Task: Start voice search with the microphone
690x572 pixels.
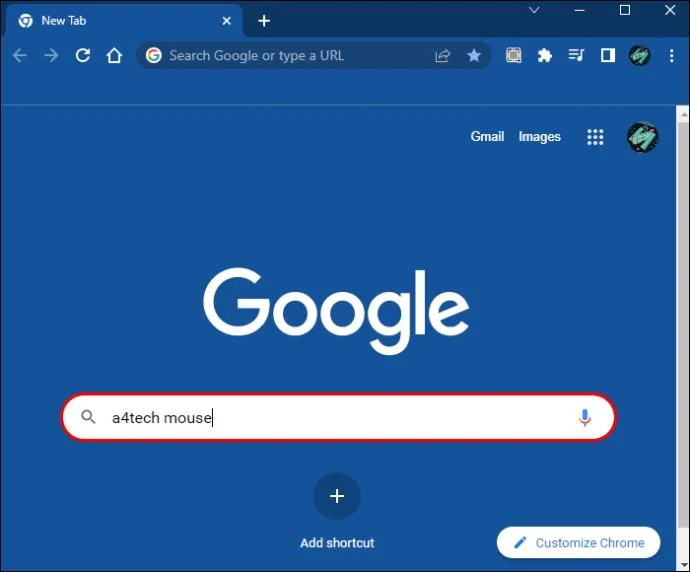Action: point(585,417)
